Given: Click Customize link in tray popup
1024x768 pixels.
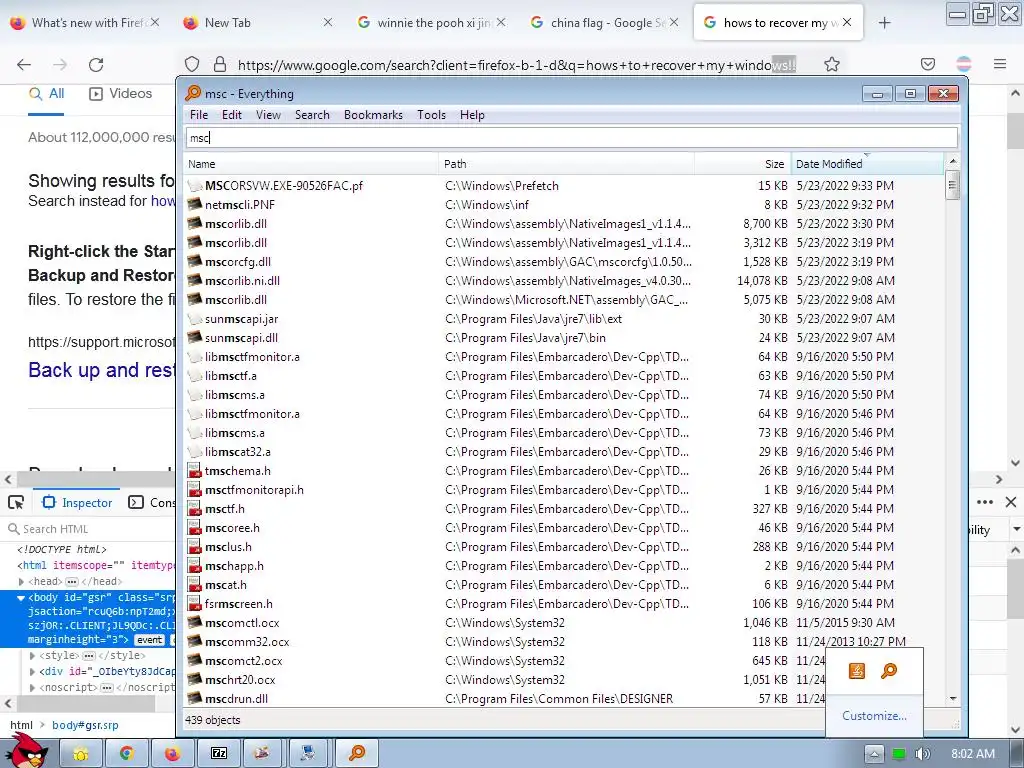Looking at the screenshot, I should [874, 716].
